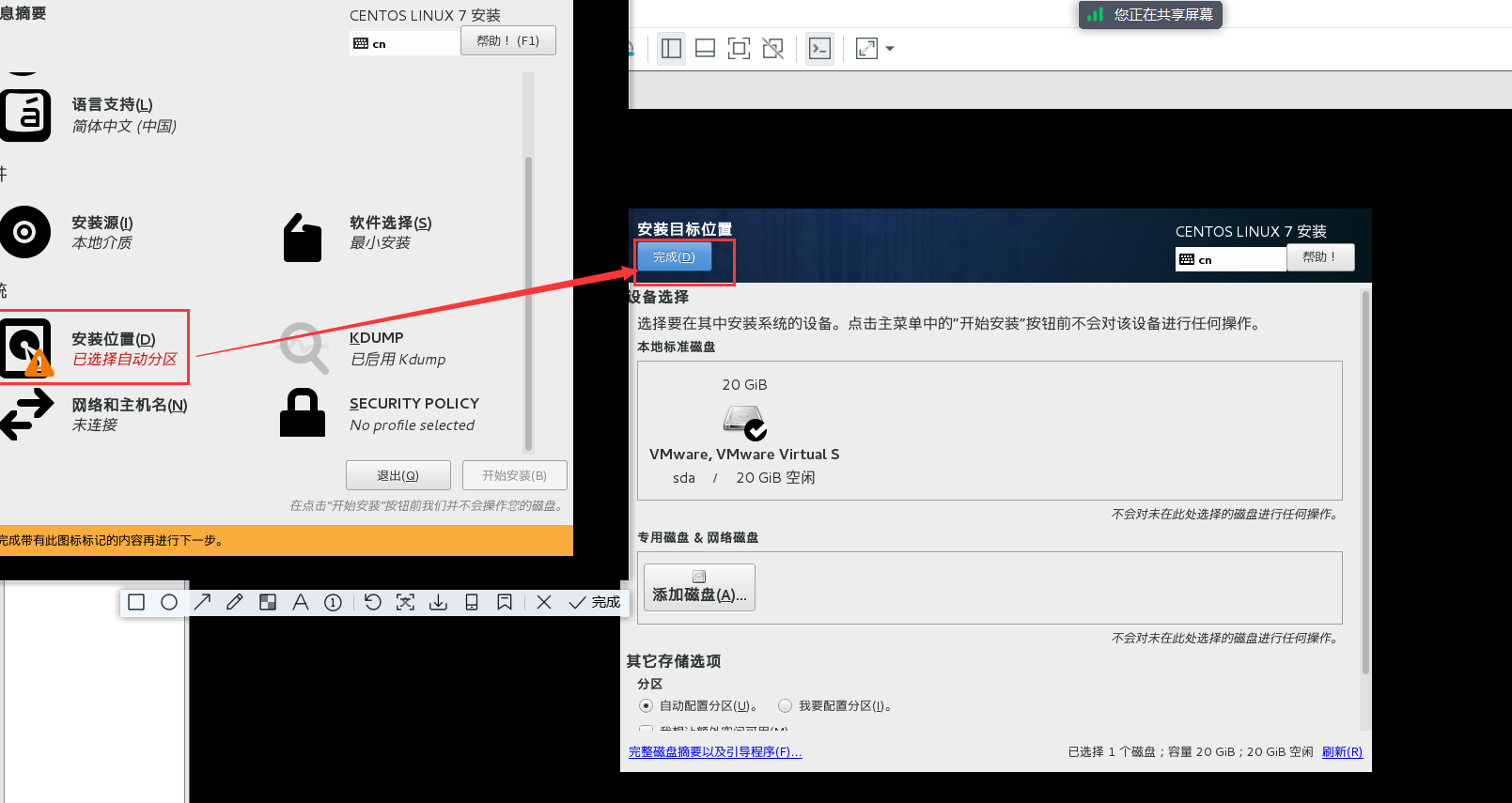The width and height of the screenshot is (1512, 803).
Task: Download the screenshot to file
Action: click(x=438, y=602)
